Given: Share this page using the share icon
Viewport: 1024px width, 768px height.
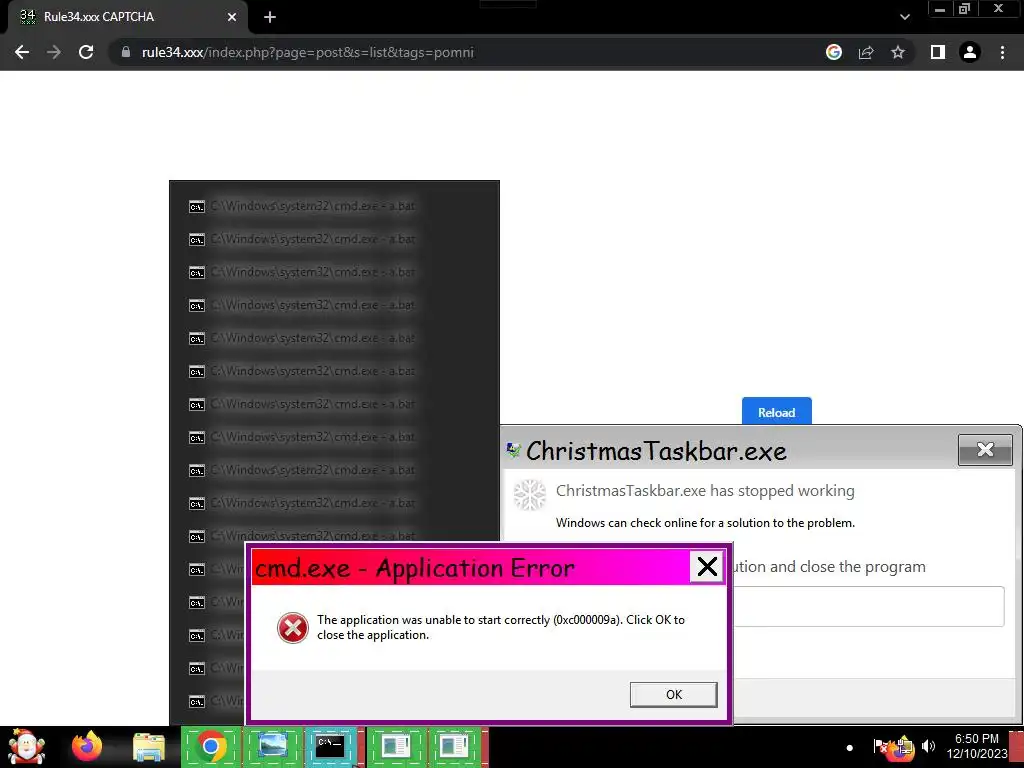Looking at the screenshot, I should click(866, 52).
